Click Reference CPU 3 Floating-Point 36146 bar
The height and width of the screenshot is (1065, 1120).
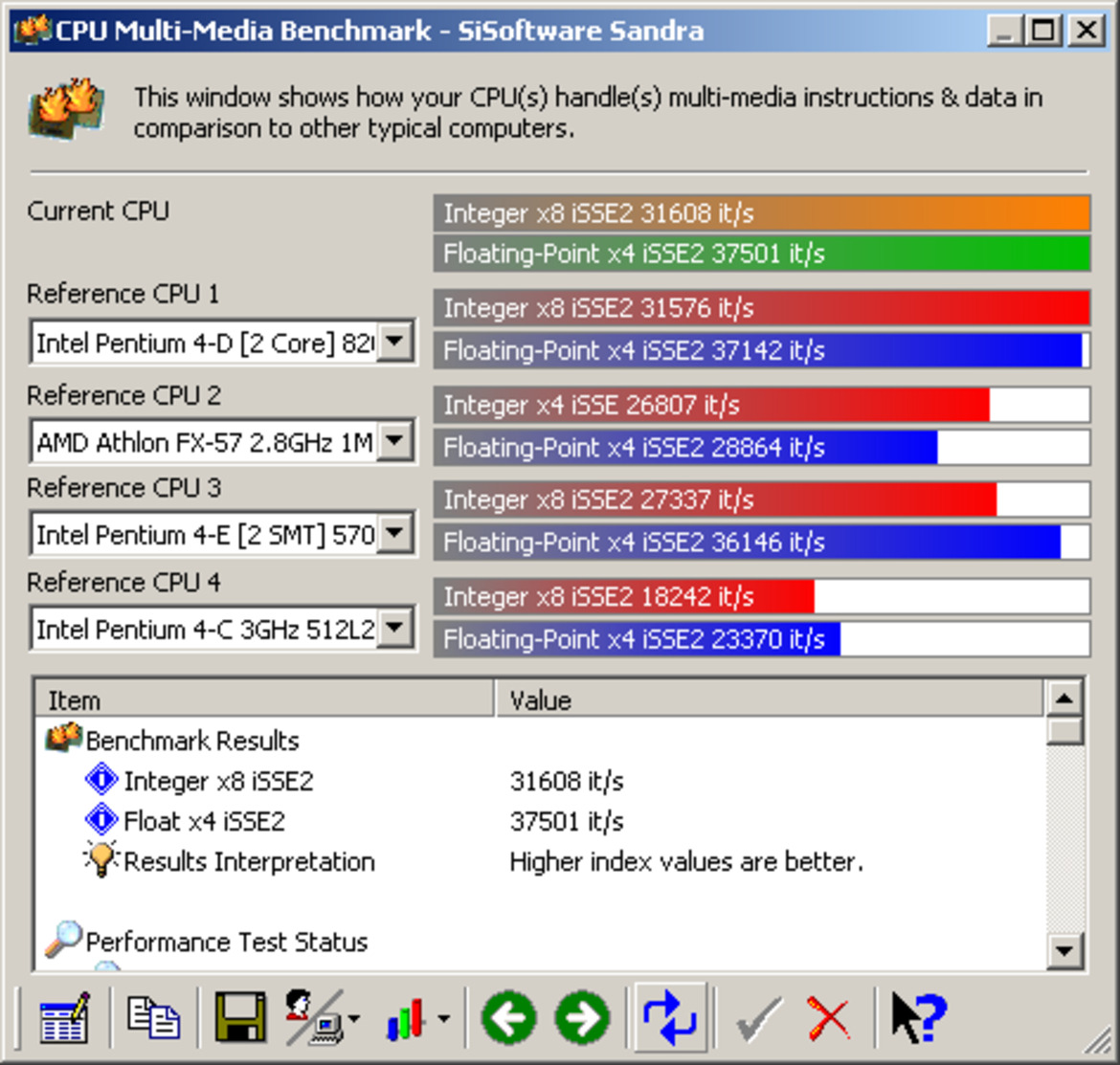click(x=761, y=543)
